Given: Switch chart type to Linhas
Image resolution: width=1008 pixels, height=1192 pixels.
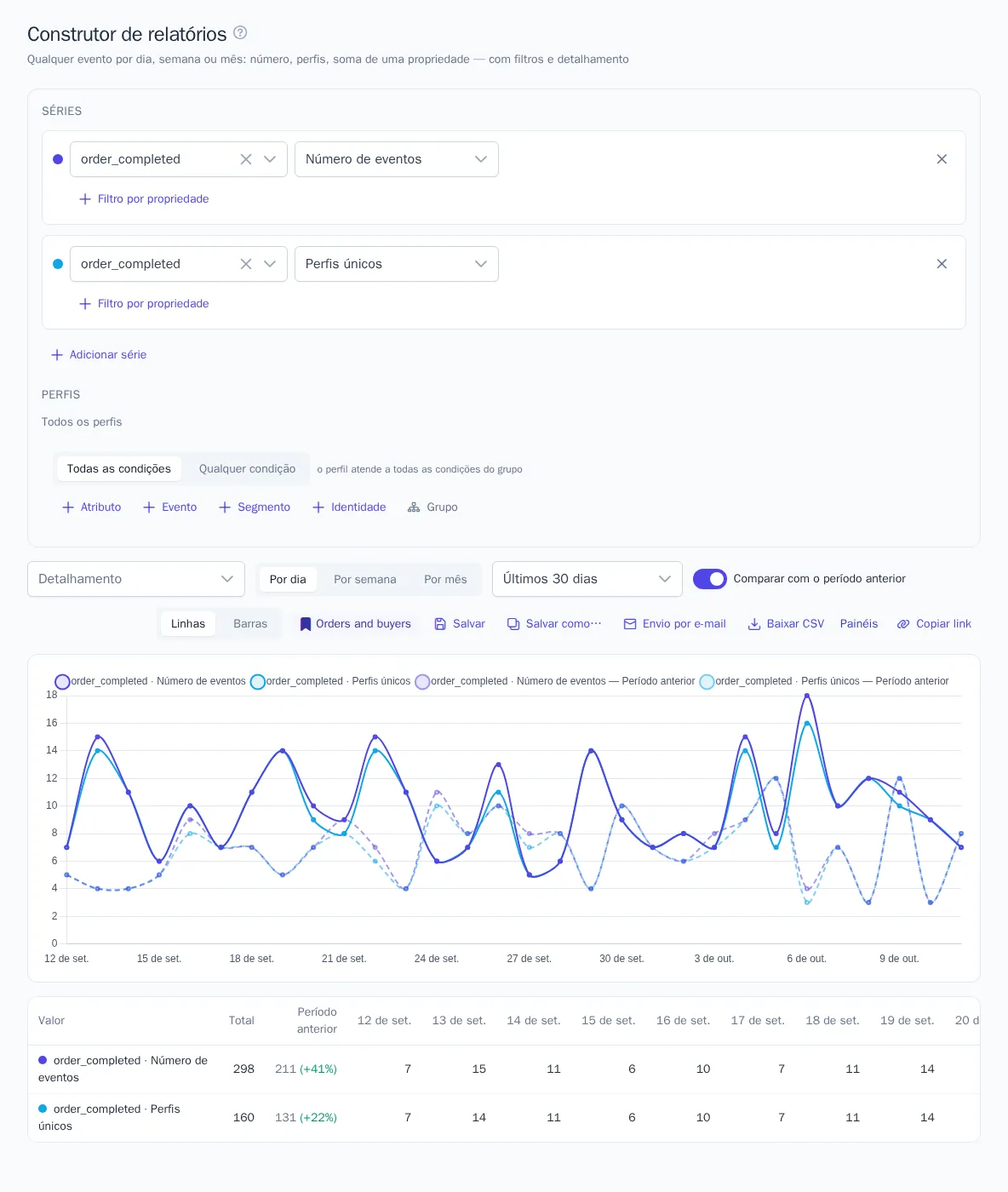Looking at the screenshot, I should coord(188,623).
